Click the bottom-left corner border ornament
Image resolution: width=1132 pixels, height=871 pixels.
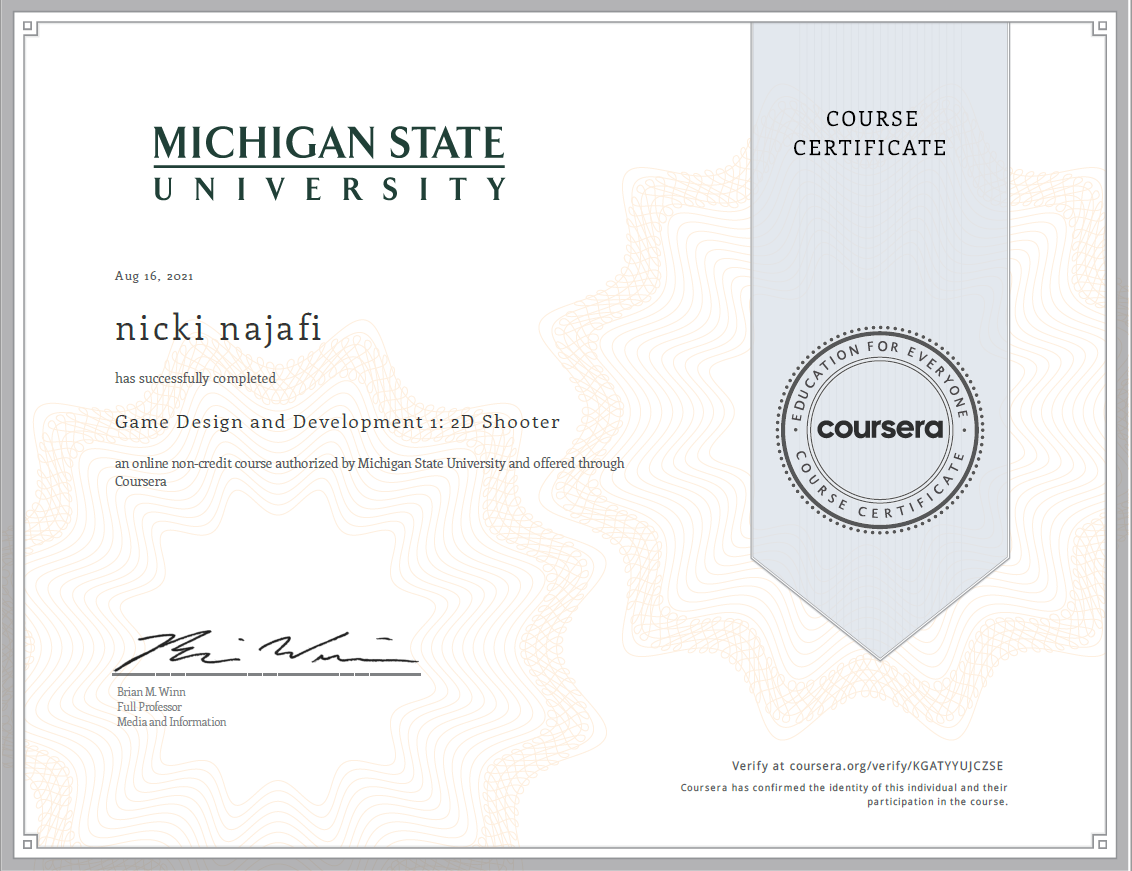pos(29,844)
